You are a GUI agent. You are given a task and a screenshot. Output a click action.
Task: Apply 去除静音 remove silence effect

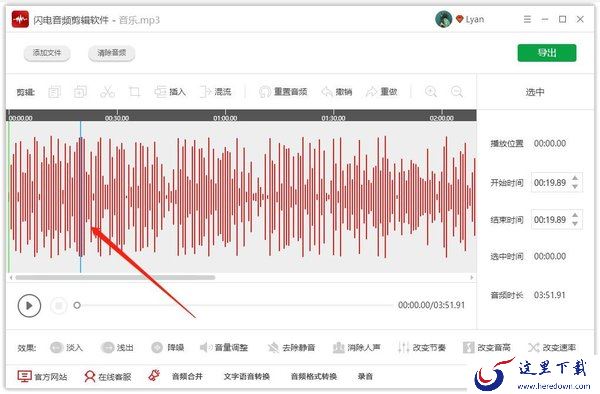tap(291, 347)
